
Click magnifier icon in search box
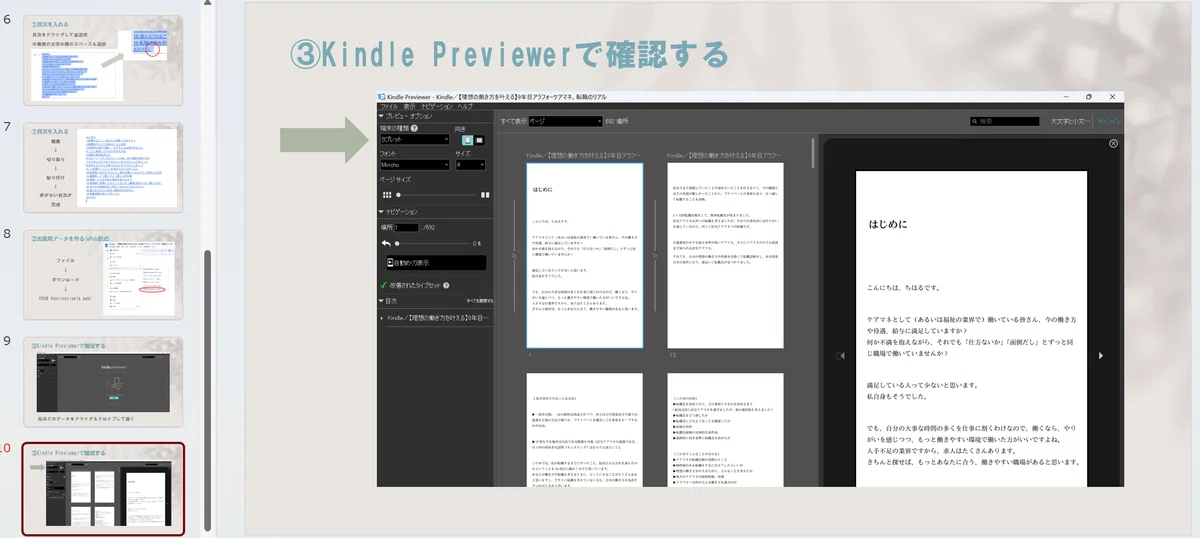[x=976, y=122]
